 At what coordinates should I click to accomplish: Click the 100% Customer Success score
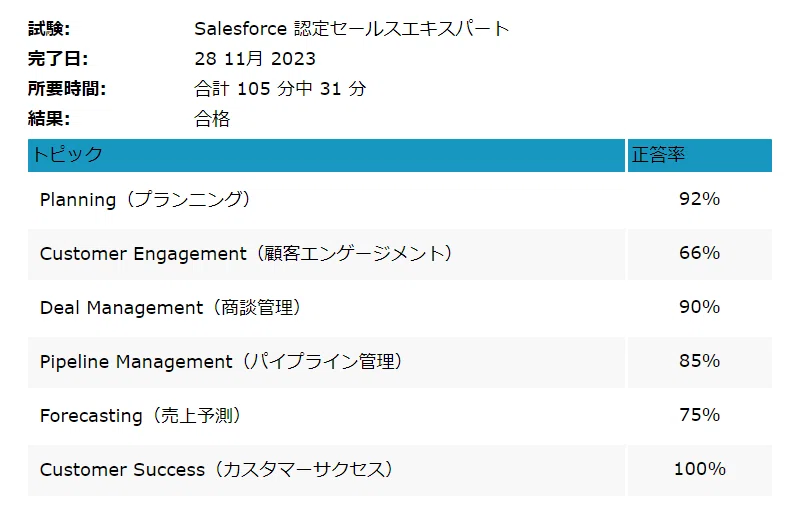pos(700,469)
